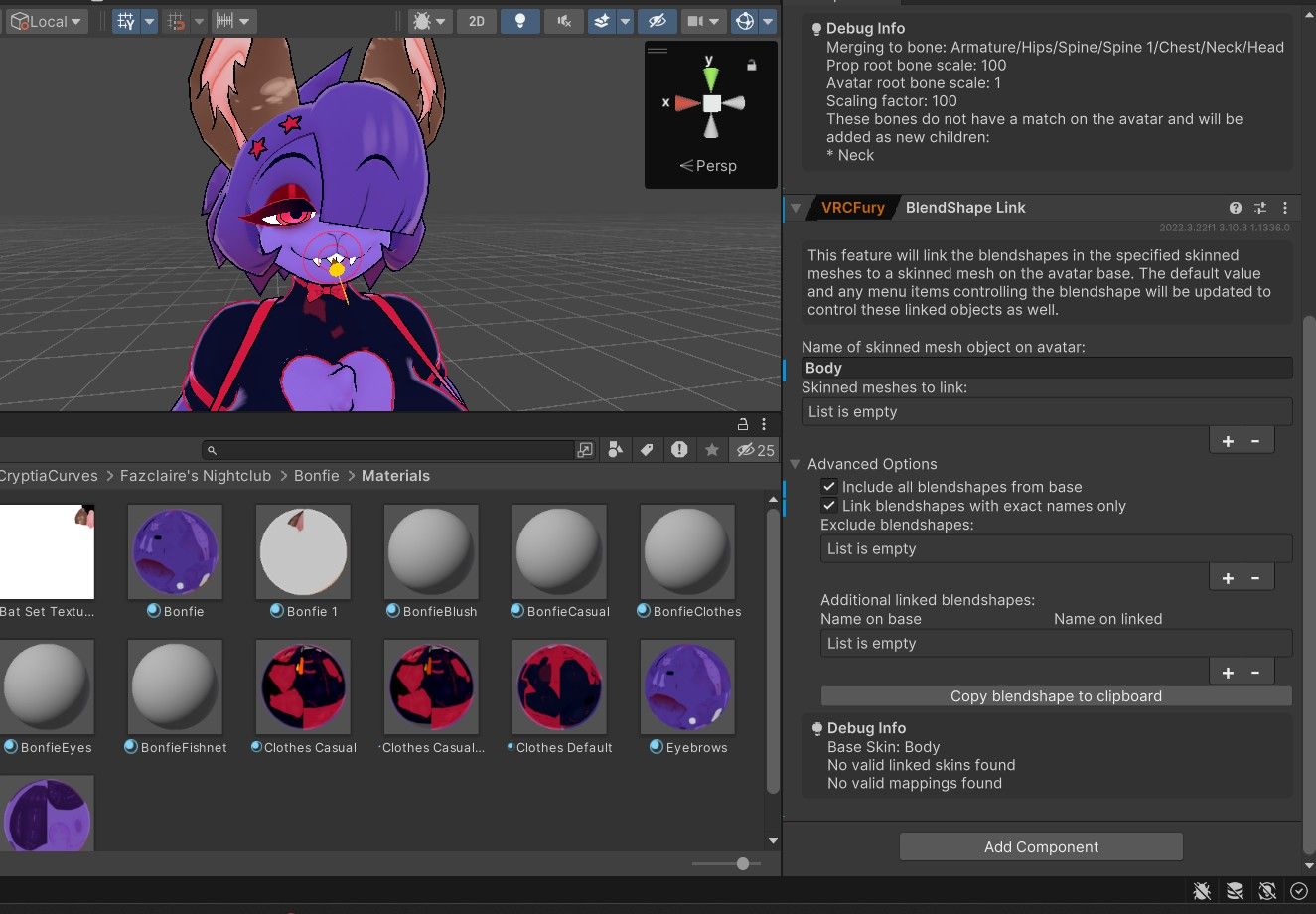Navigate to Bonfie breadcrumb folder
This screenshot has width=1316, height=914.
pyautogui.click(x=317, y=476)
